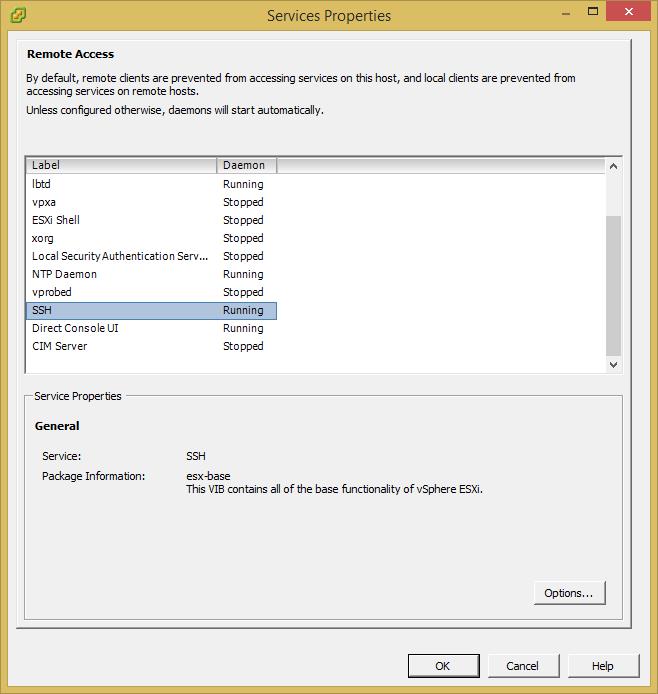This screenshot has width=658, height=694.
Task: Select the Local Security Authentication Serv... row
Action: [151, 256]
